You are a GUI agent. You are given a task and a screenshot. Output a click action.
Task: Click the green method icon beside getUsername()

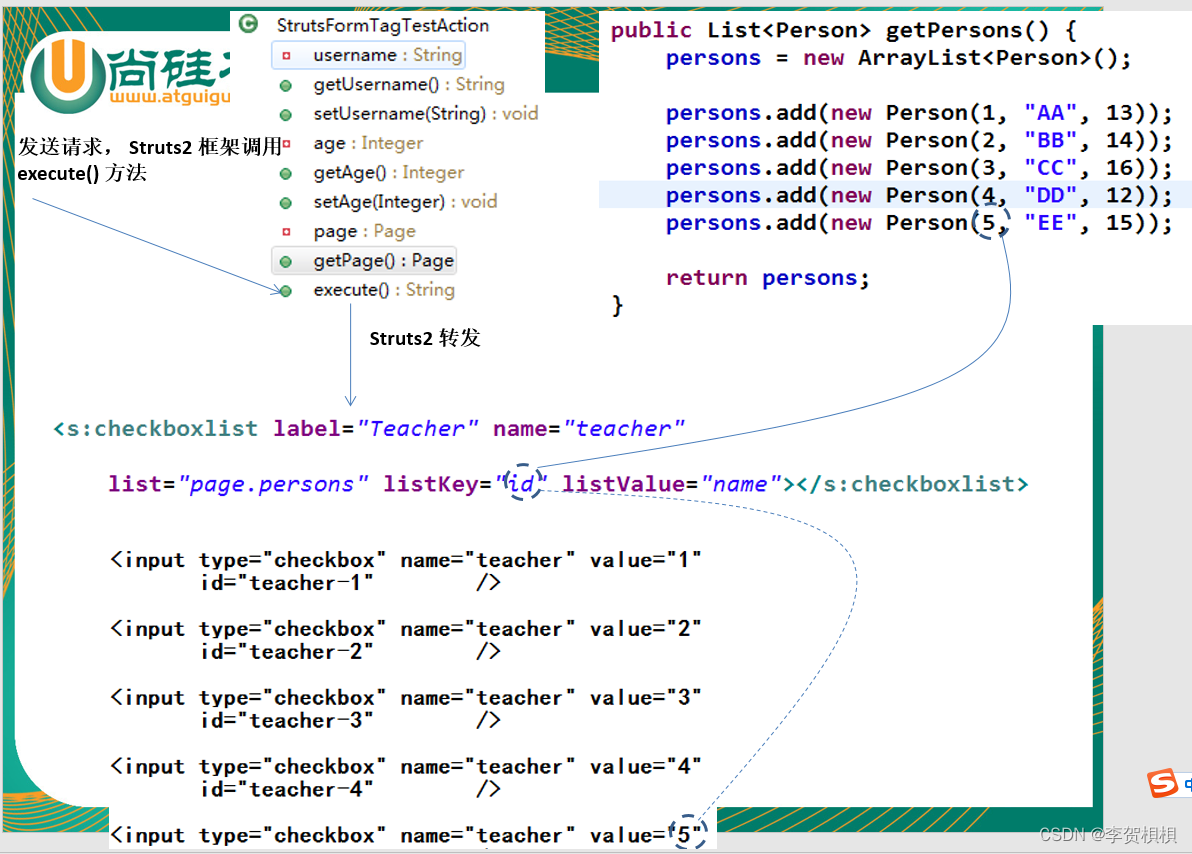coord(286,85)
